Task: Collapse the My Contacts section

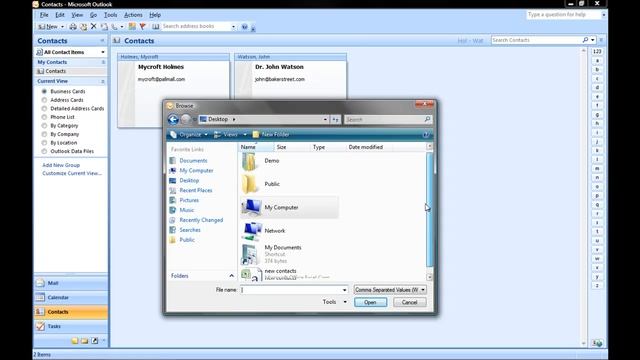Action: click(x=103, y=62)
